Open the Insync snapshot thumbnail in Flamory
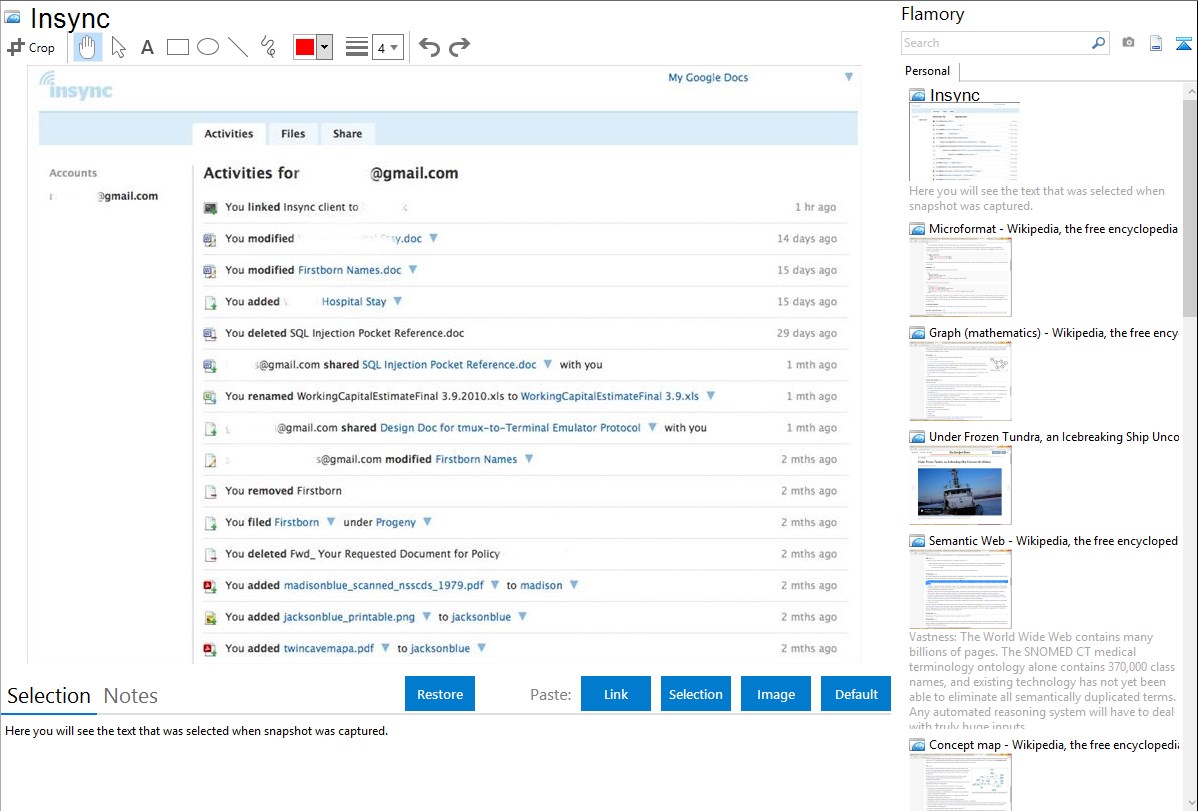Screen dimensions: 1198x811 (x=964, y=142)
